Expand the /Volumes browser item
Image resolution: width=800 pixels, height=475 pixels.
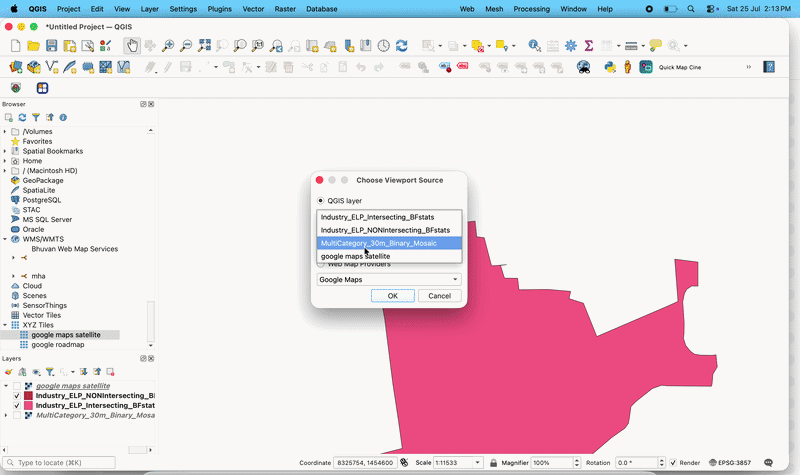[x=5, y=132]
